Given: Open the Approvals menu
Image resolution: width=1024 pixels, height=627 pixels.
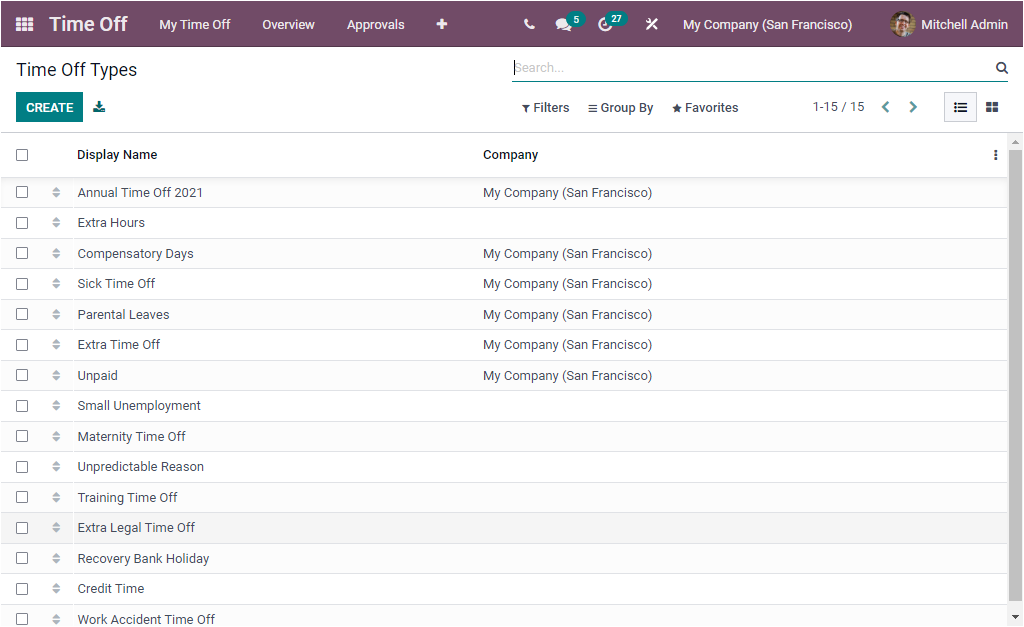Looking at the screenshot, I should coord(375,24).
